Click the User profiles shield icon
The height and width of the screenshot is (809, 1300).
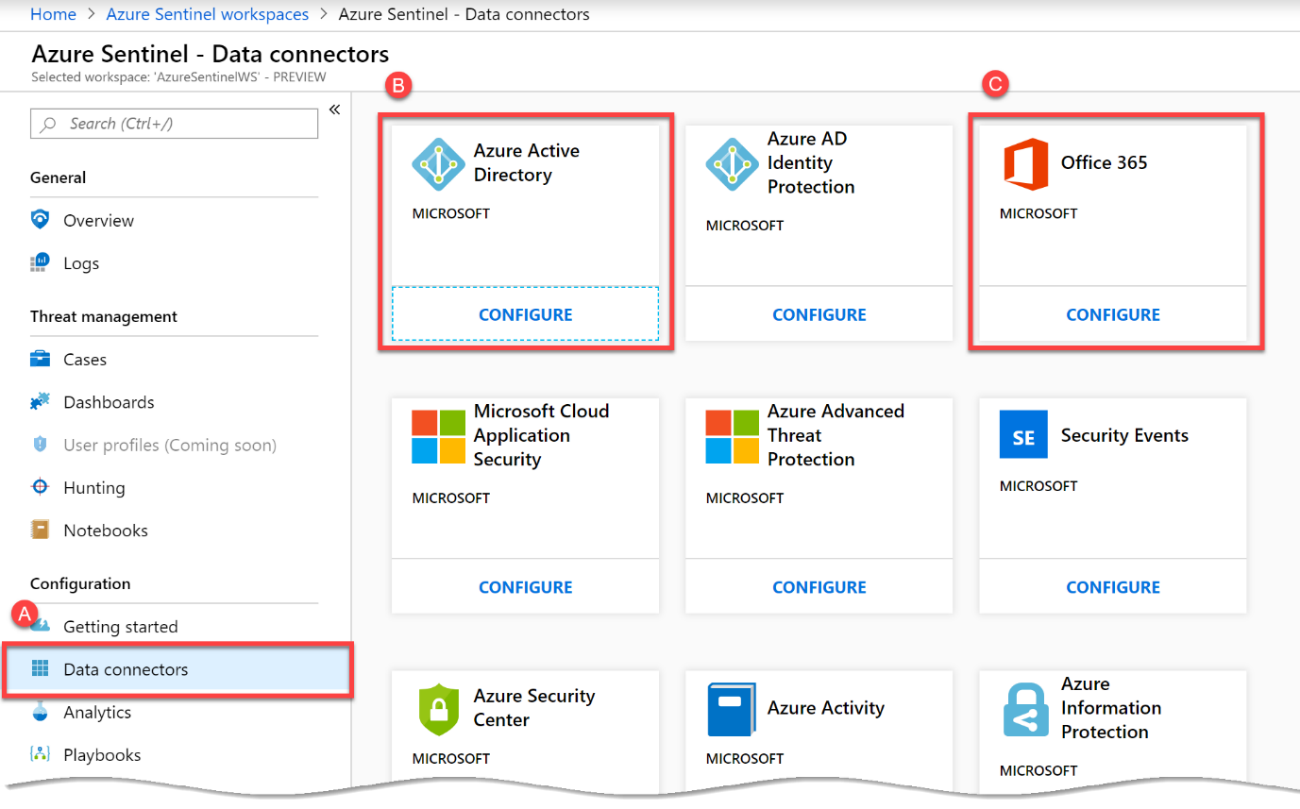[40, 445]
